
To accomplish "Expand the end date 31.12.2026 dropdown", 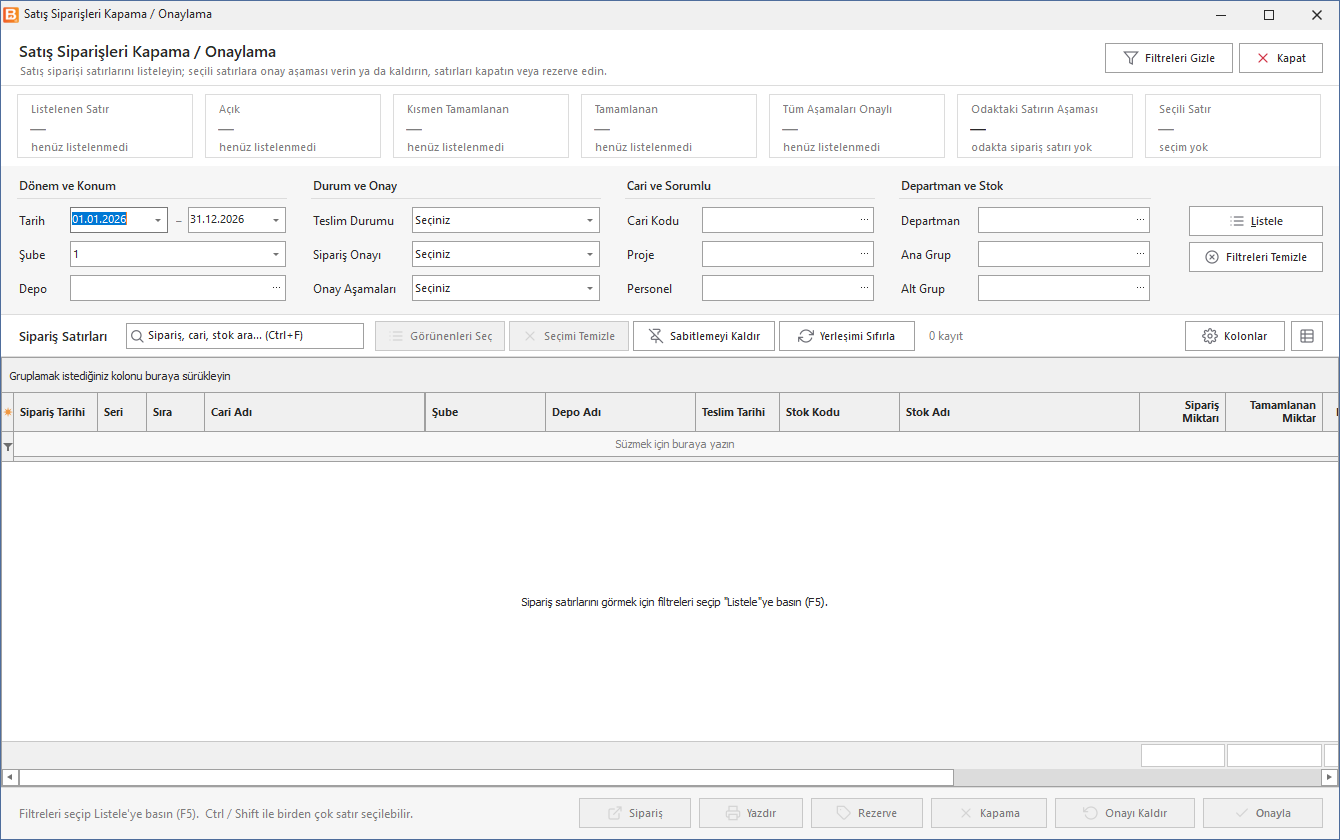I will click(276, 220).
